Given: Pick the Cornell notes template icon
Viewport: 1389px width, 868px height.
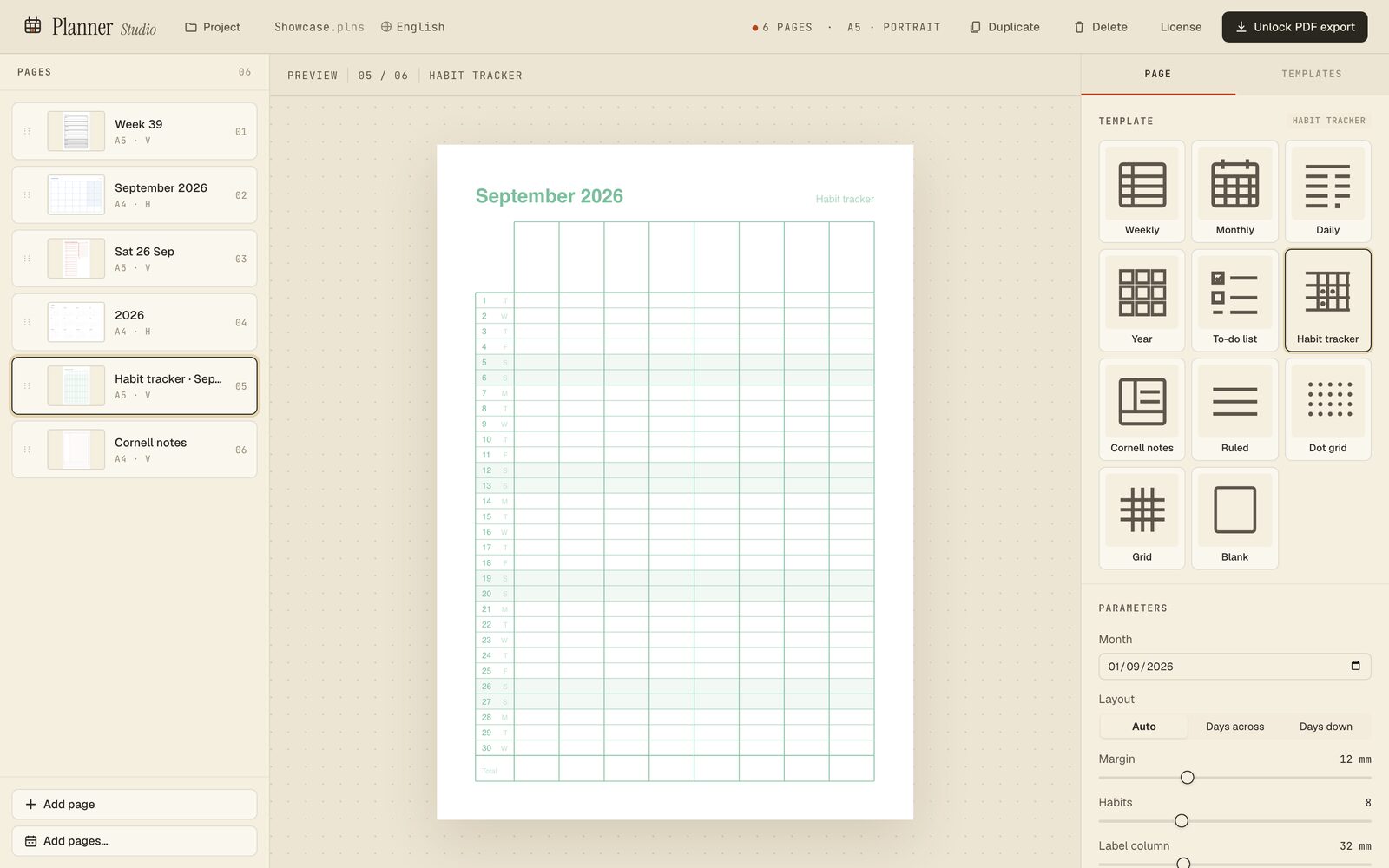Looking at the screenshot, I should [1142, 409].
